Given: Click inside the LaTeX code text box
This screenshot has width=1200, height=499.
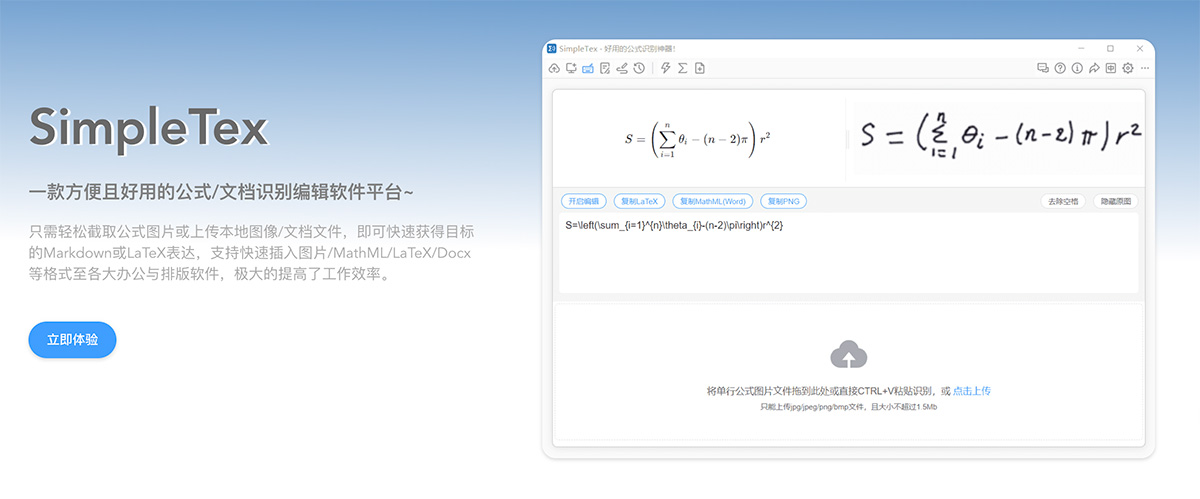Looking at the screenshot, I should pyautogui.click(x=848, y=254).
